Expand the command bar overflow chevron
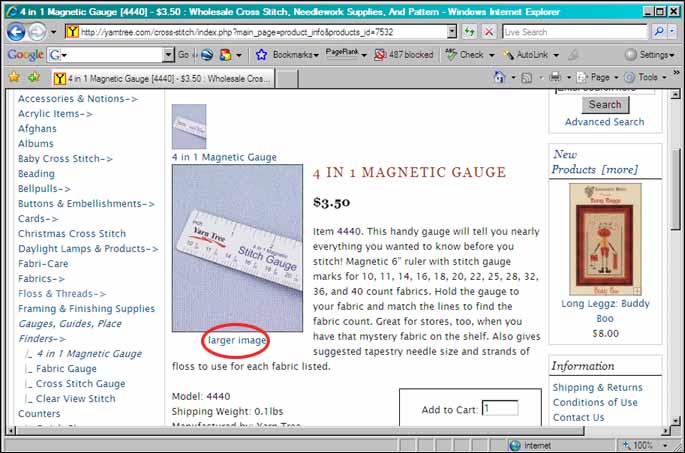This screenshot has height=453, width=685. [x=676, y=73]
